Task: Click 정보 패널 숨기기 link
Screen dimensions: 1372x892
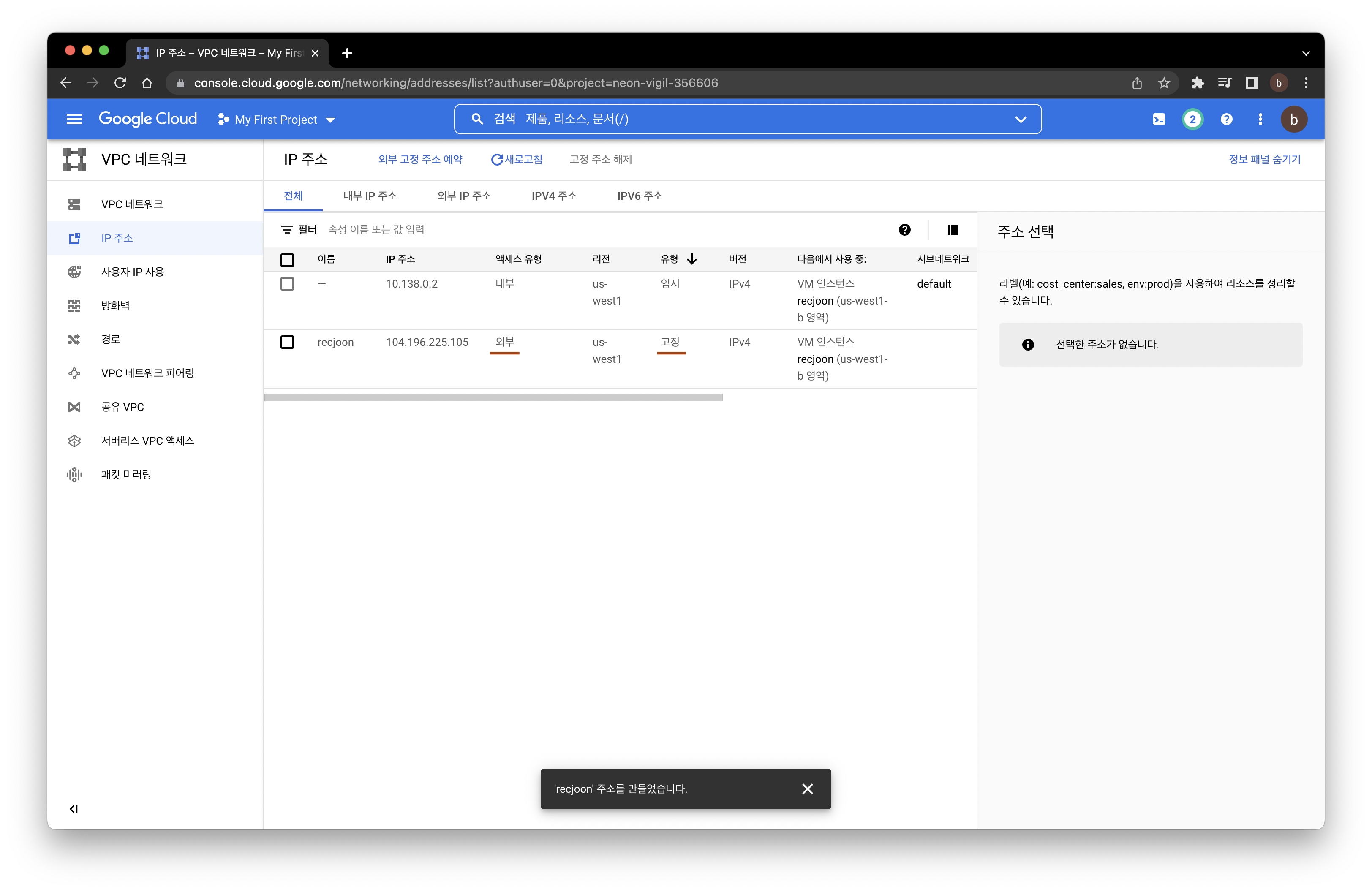Action: pyautogui.click(x=1264, y=159)
